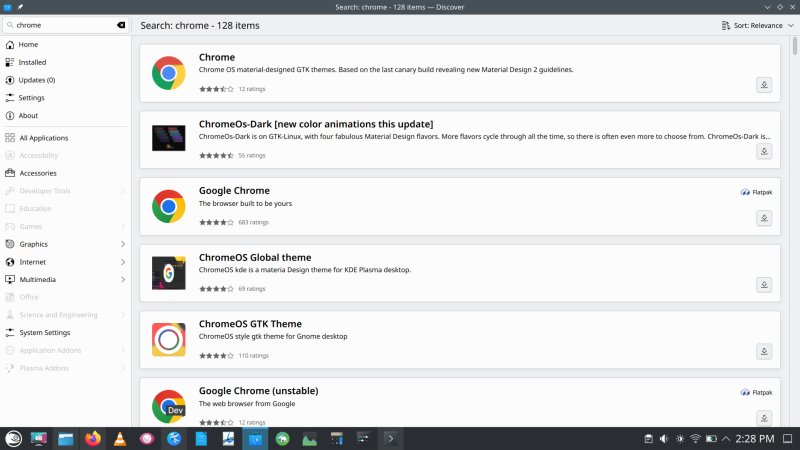The image size is (800, 450).
Task: Click the install icon for Google Chrome
Action: point(764,218)
